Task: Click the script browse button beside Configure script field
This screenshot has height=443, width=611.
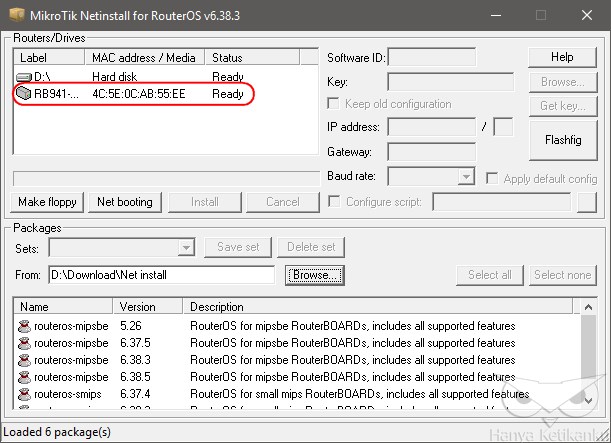Action: click(x=587, y=202)
